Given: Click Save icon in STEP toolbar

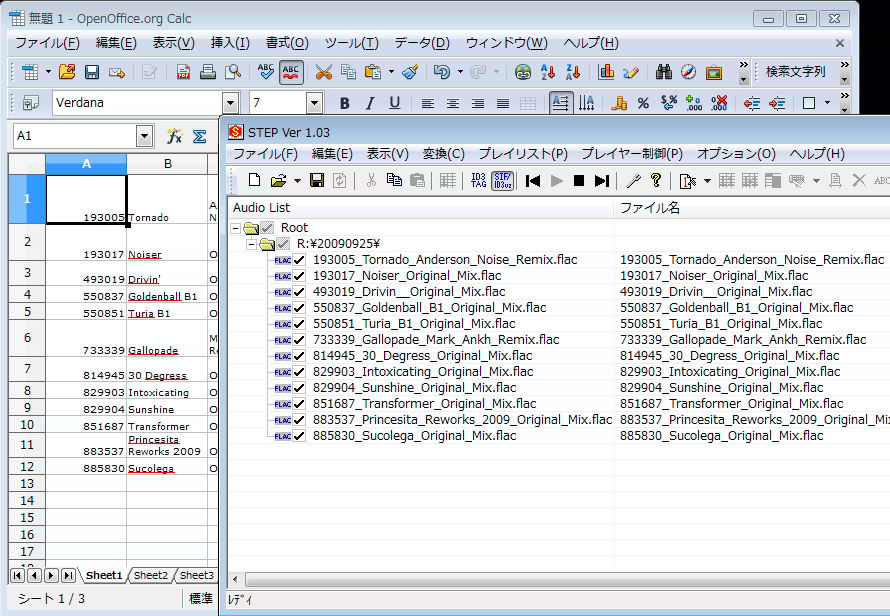Looking at the screenshot, I should click(x=317, y=181).
